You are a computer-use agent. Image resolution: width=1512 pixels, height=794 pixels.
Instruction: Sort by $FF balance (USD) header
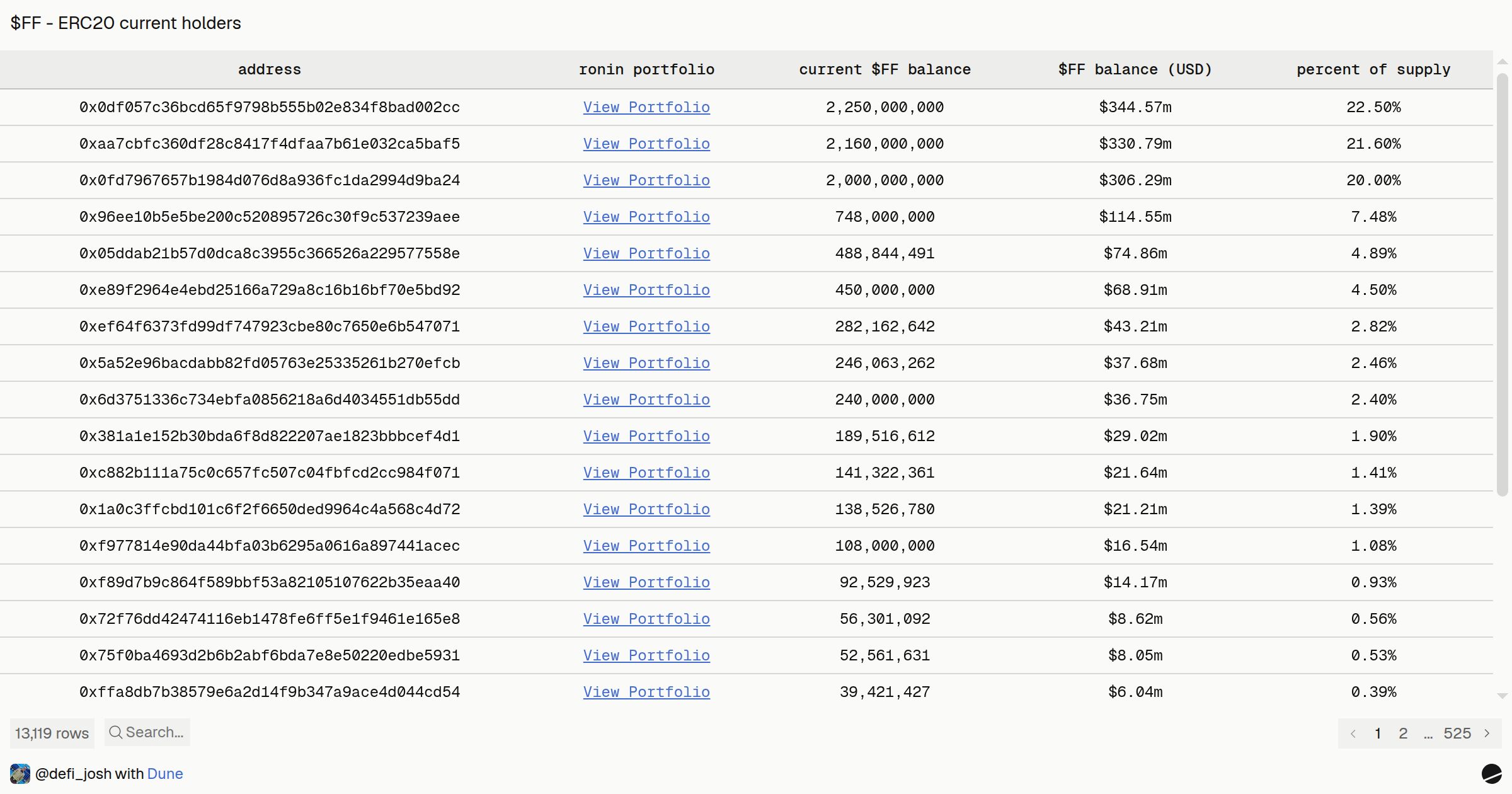click(1135, 69)
